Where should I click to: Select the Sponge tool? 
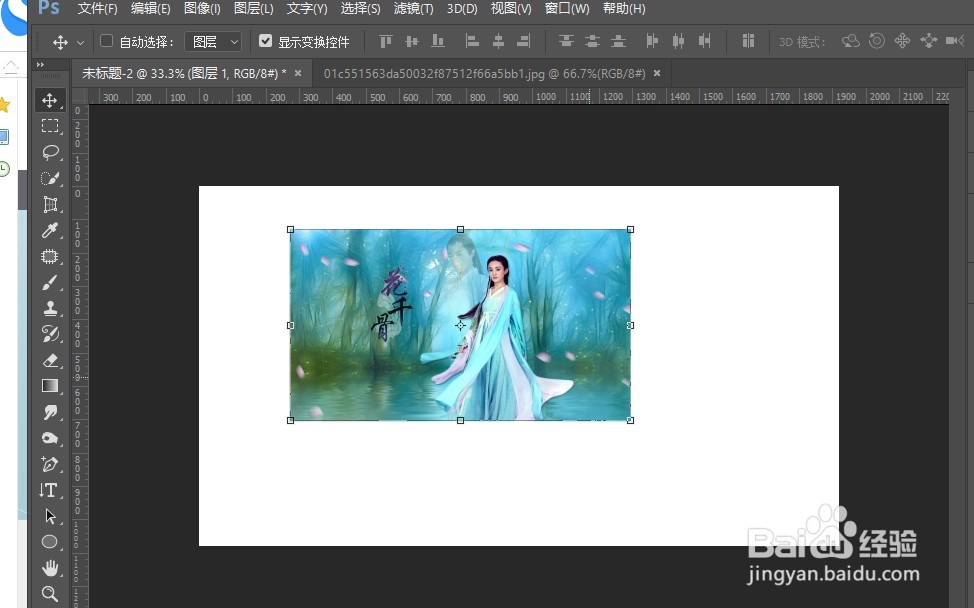tap(50, 438)
